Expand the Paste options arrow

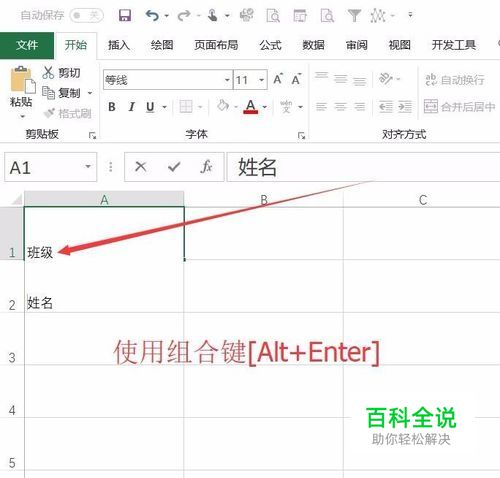point(22,116)
